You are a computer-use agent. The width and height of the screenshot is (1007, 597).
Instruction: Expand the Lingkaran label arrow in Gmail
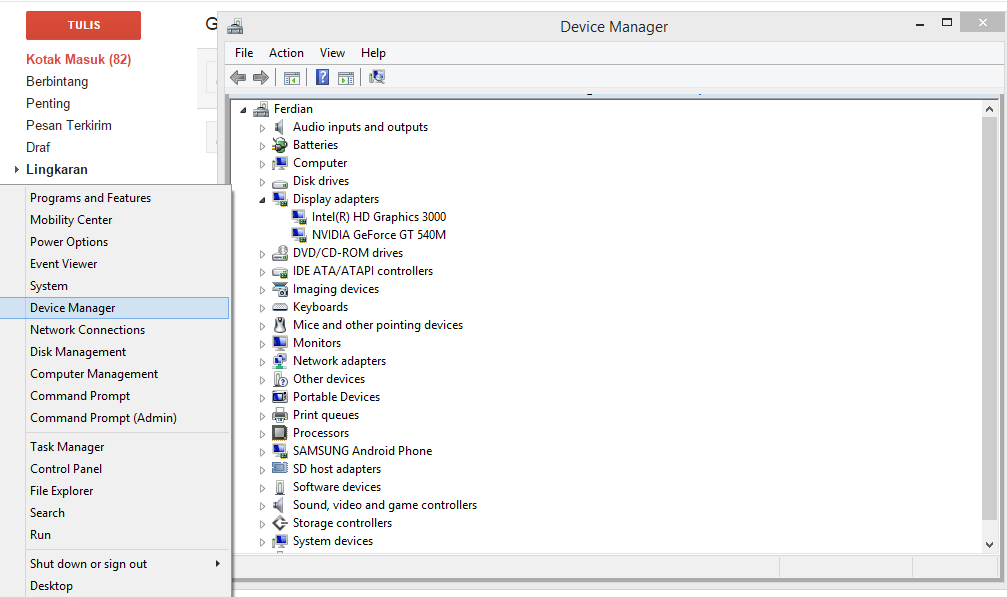pyautogui.click(x=17, y=169)
